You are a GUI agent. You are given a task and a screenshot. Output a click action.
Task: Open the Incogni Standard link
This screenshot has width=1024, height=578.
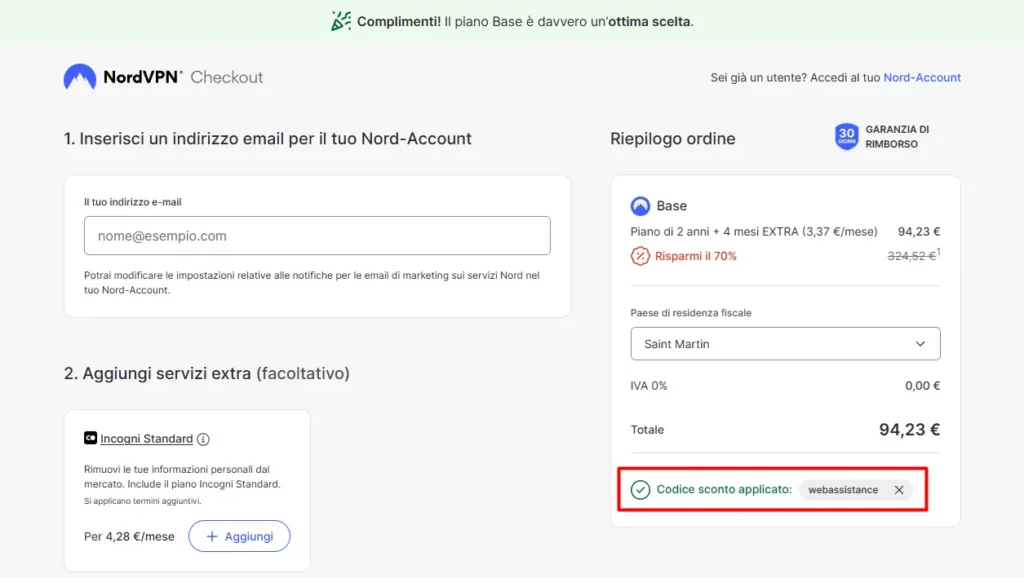[146, 439]
